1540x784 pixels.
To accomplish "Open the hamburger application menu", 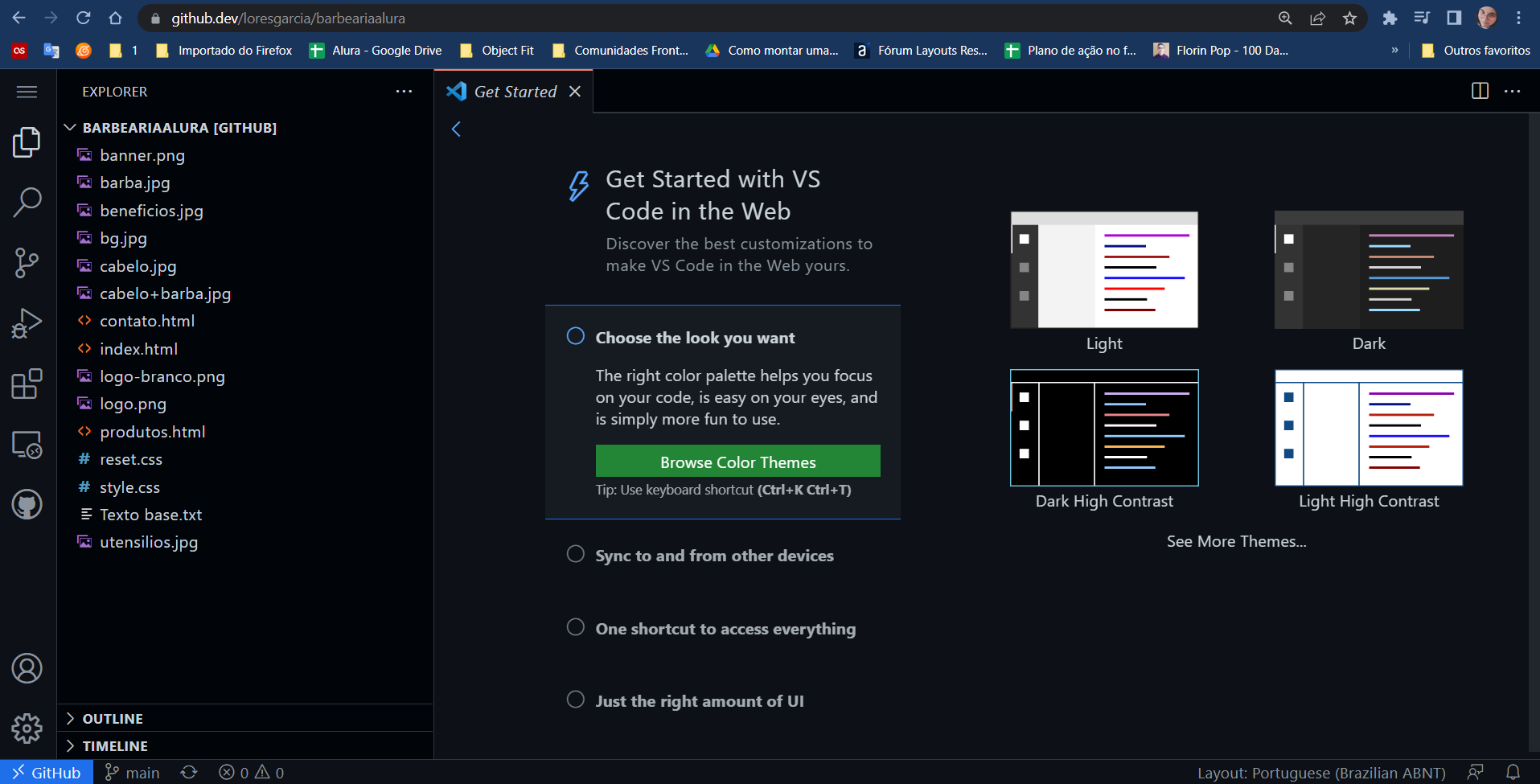I will (27, 92).
